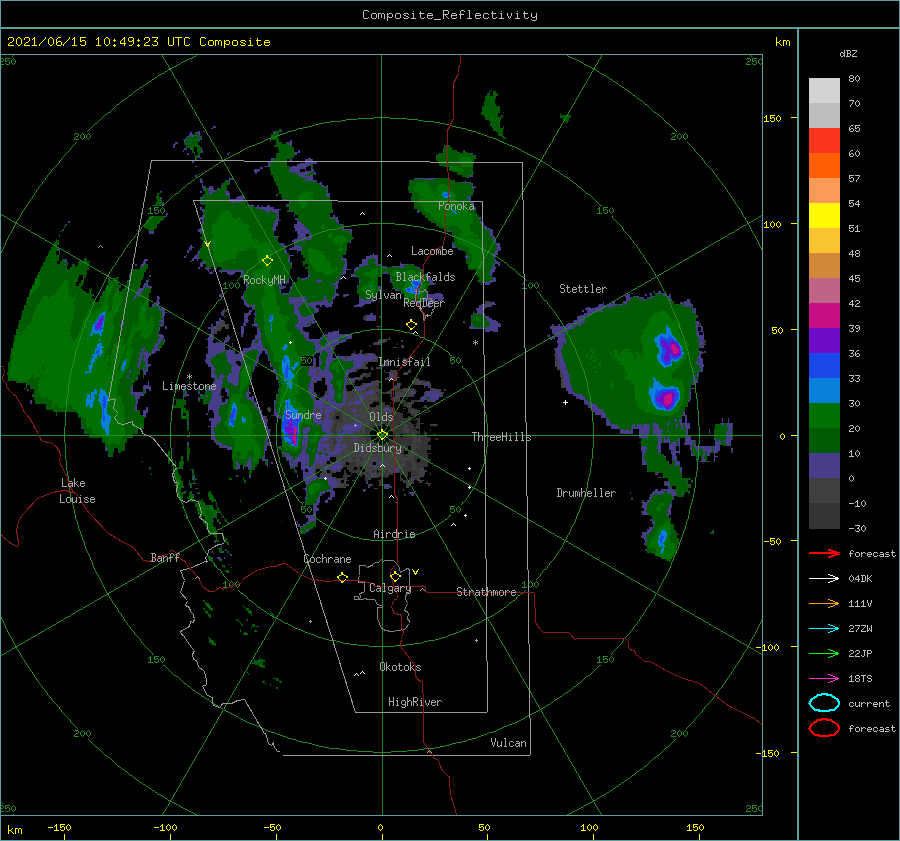Select the red forecast arrow legend icon

click(x=824, y=553)
